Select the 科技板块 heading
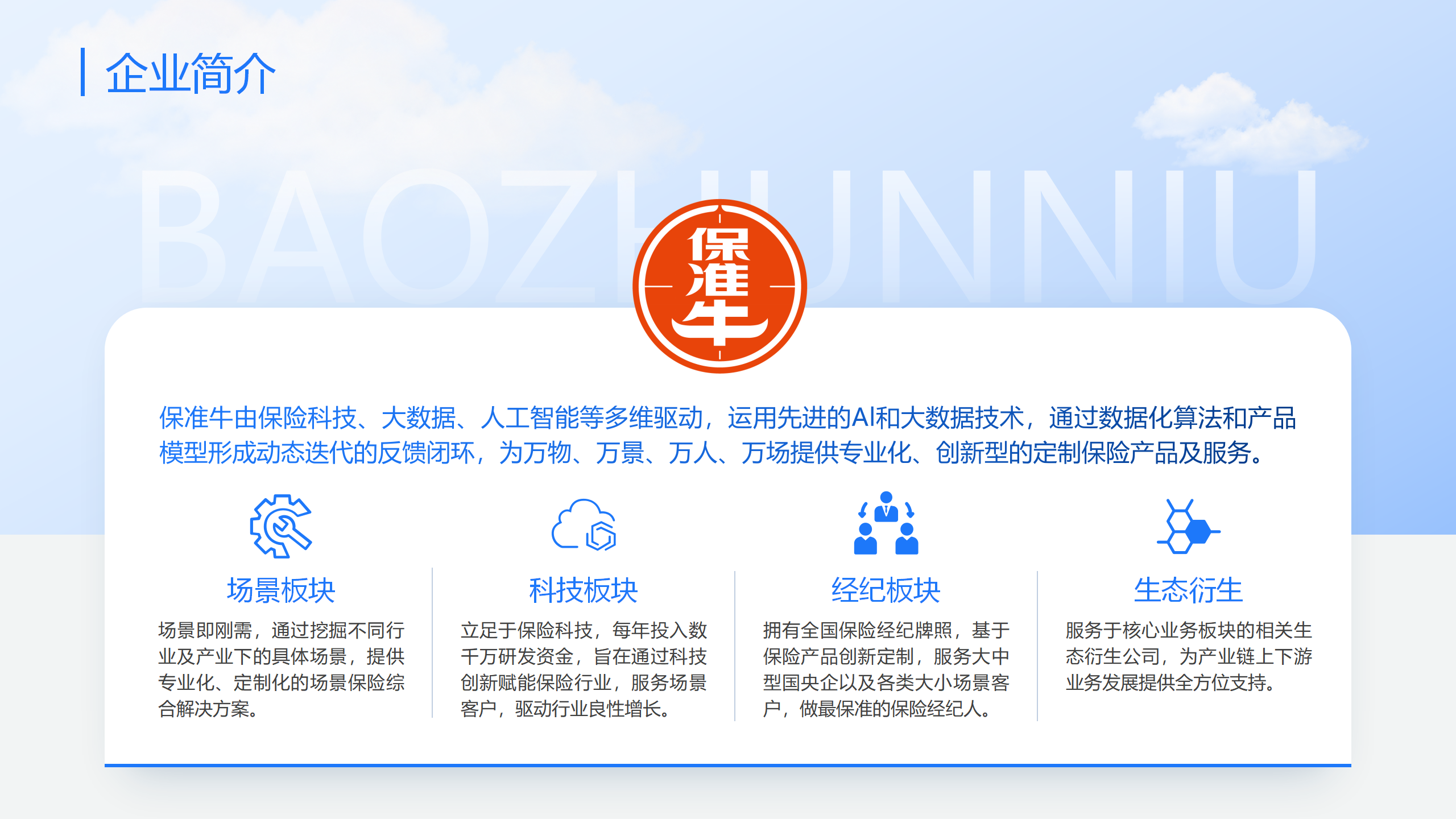Screen dimensions: 1456x819 (x=584, y=590)
